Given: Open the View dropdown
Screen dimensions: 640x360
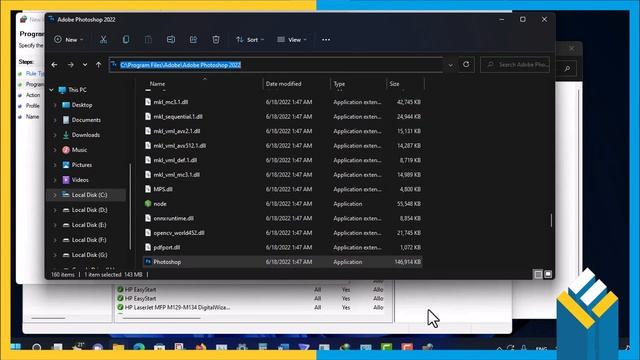Looking at the screenshot, I should (291, 40).
